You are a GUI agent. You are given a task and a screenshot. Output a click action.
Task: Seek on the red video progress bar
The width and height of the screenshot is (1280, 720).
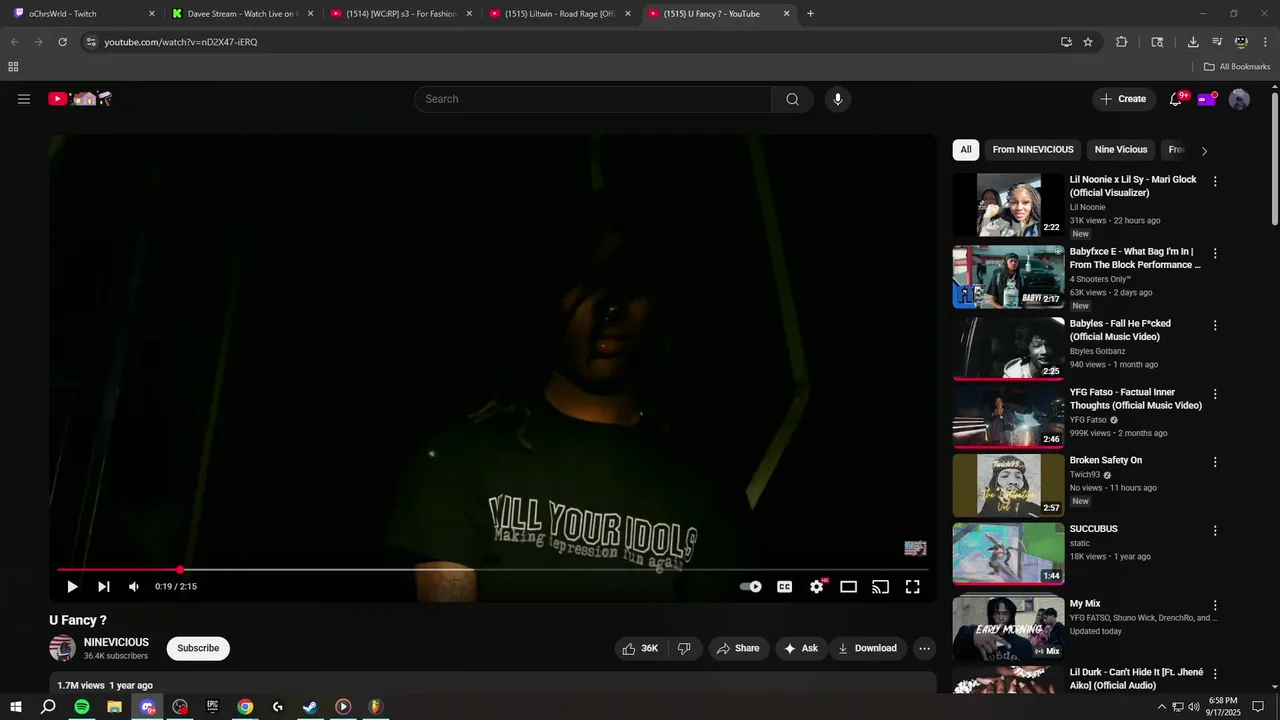click(x=492, y=570)
